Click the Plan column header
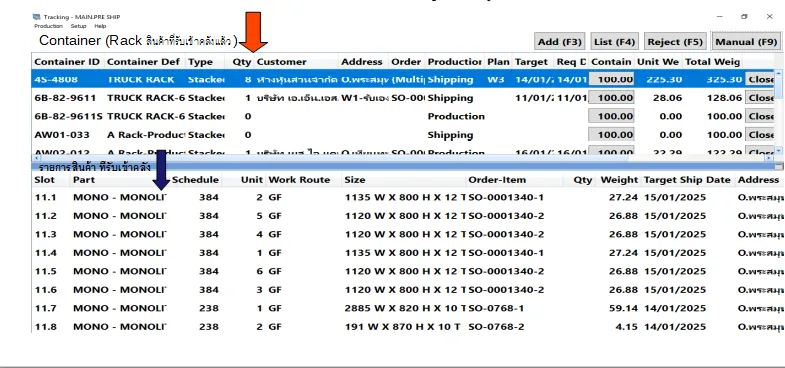 [498, 62]
